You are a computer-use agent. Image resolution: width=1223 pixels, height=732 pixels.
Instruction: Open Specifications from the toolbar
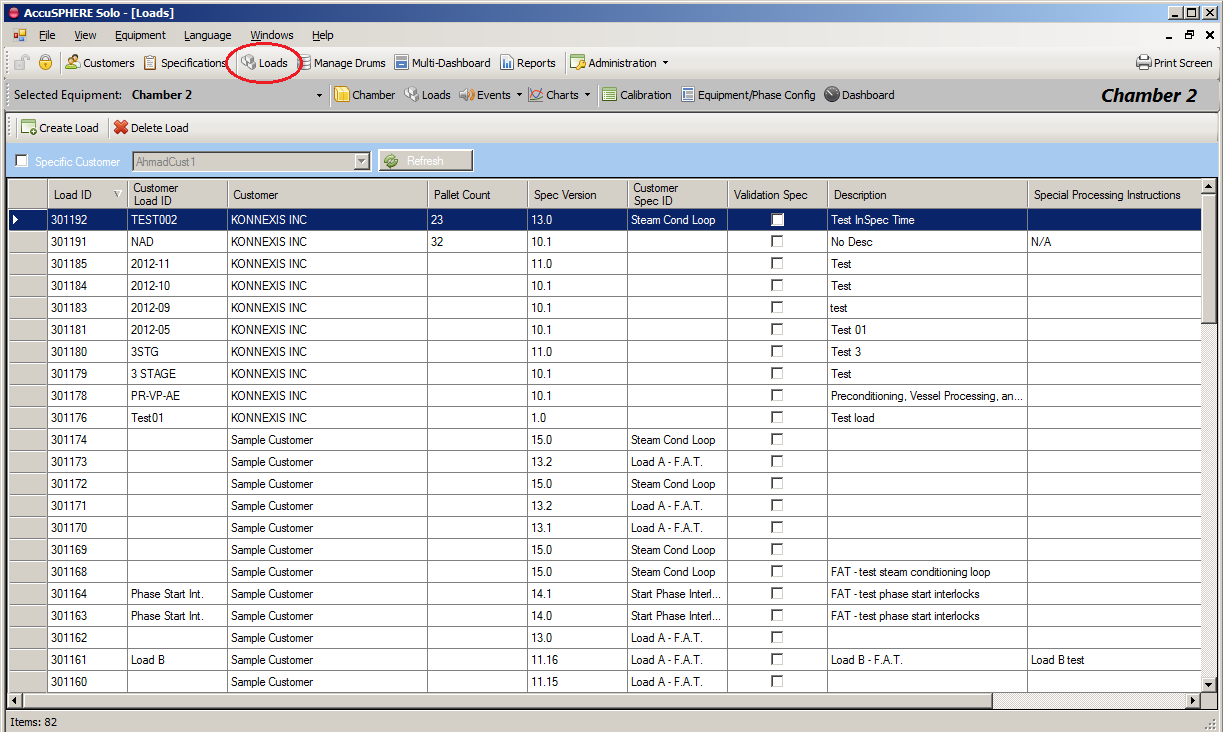click(185, 63)
